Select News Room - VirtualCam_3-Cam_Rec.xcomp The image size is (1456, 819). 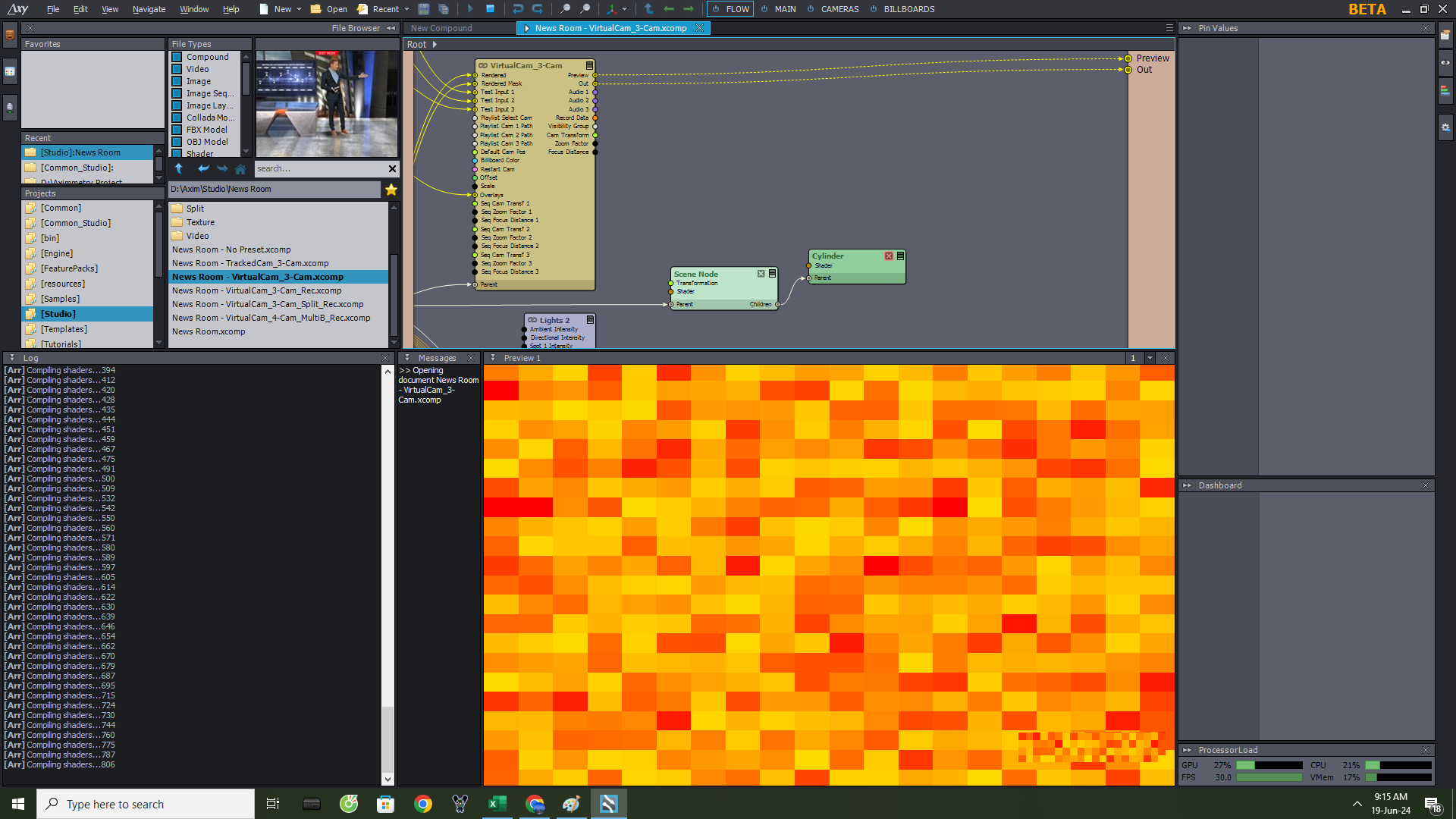coord(256,290)
